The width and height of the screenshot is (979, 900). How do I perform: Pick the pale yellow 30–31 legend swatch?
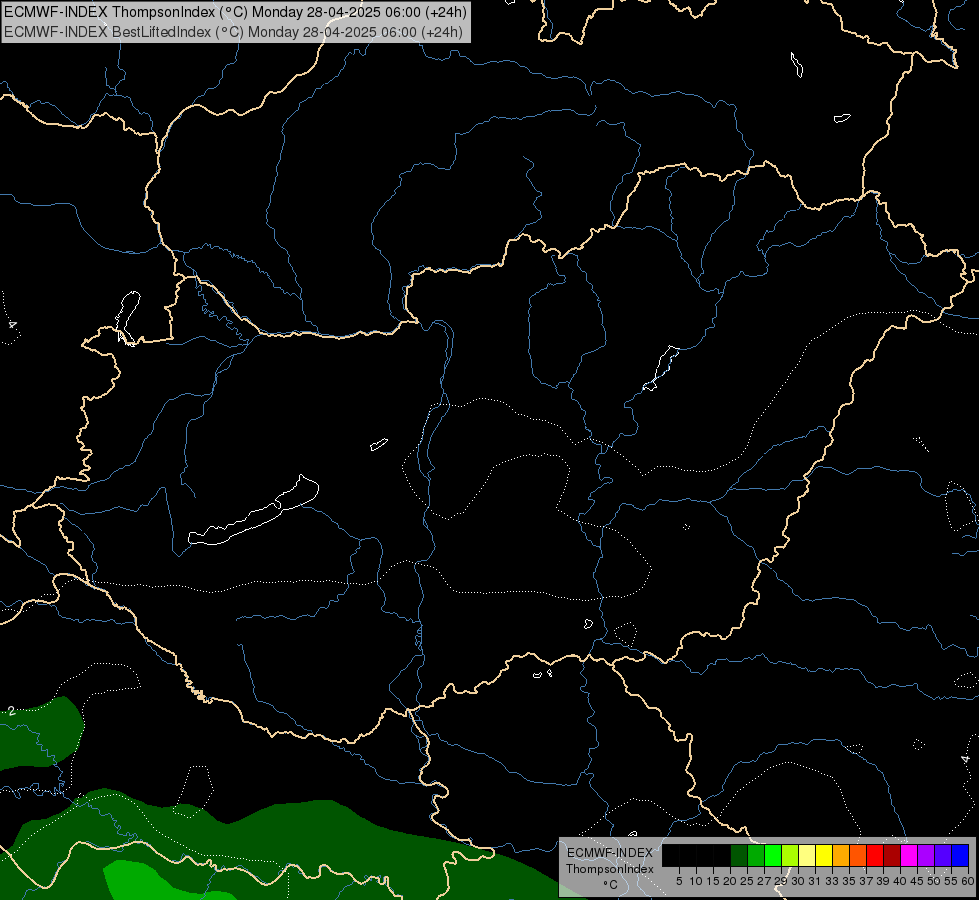[807, 855]
